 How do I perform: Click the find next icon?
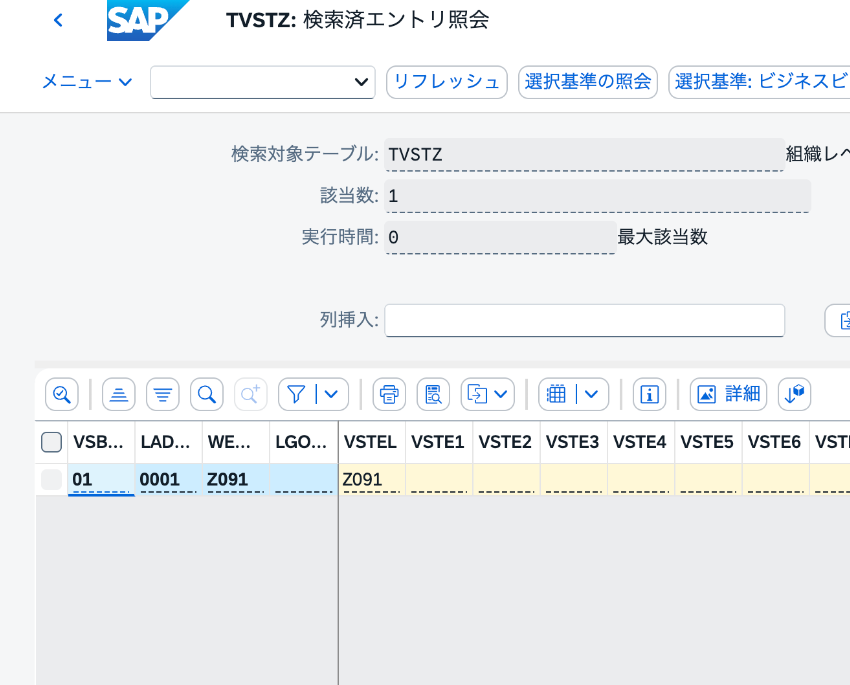[x=250, y=394]
